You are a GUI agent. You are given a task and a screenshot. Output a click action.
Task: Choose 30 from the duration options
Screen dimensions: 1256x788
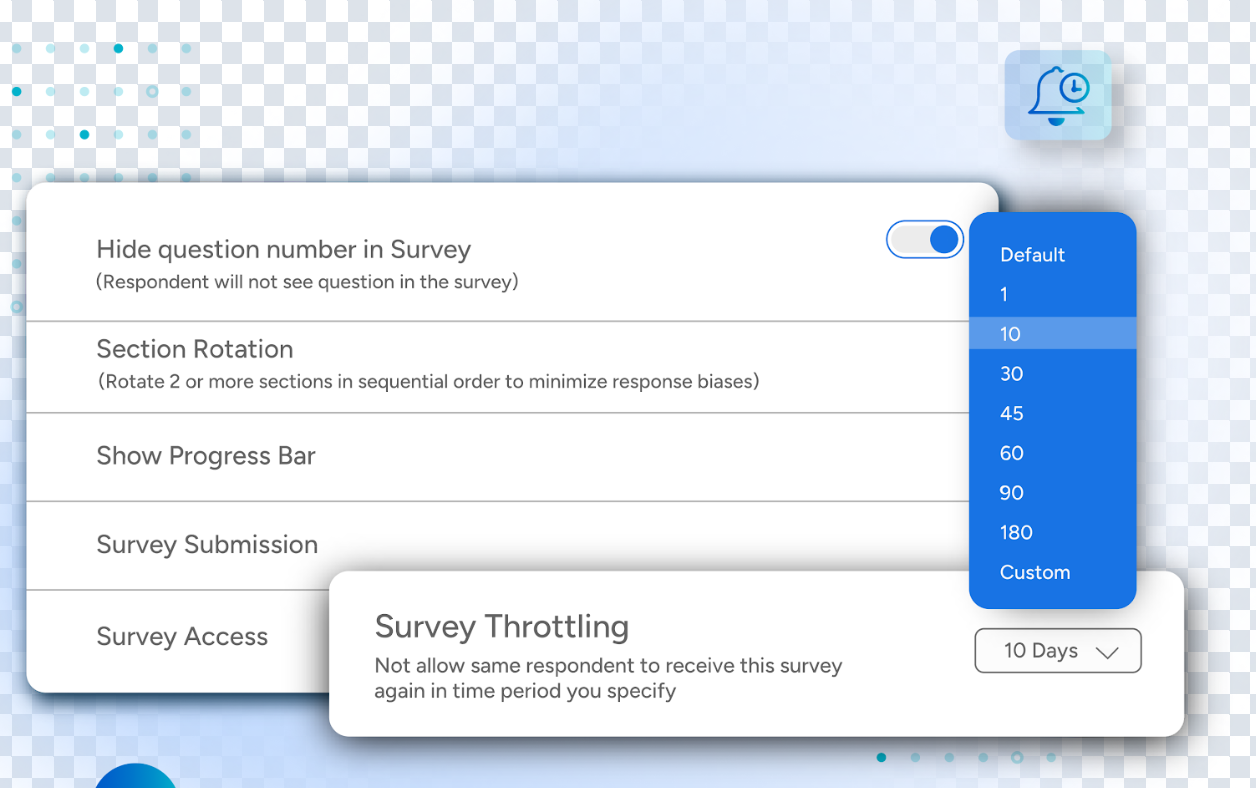pyautogui.click(x=1011, y=373)
